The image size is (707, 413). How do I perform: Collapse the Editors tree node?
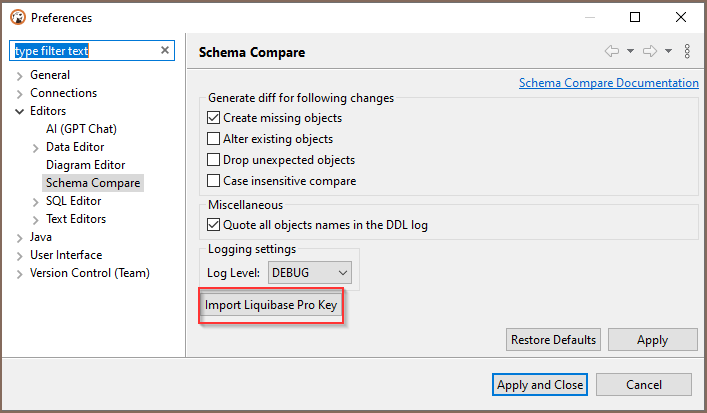click(x=20, y=111)
